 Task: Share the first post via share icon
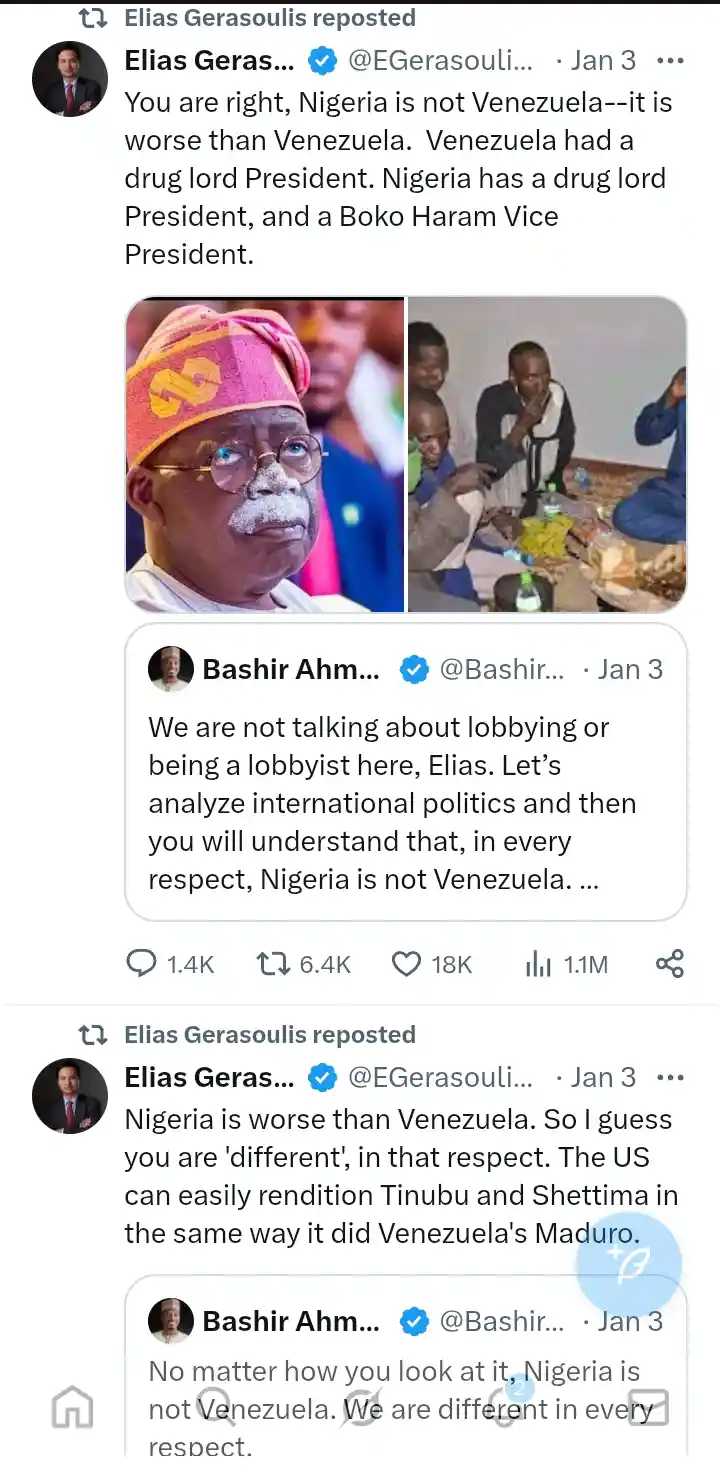pyautogui.click(x=669, y=963)
